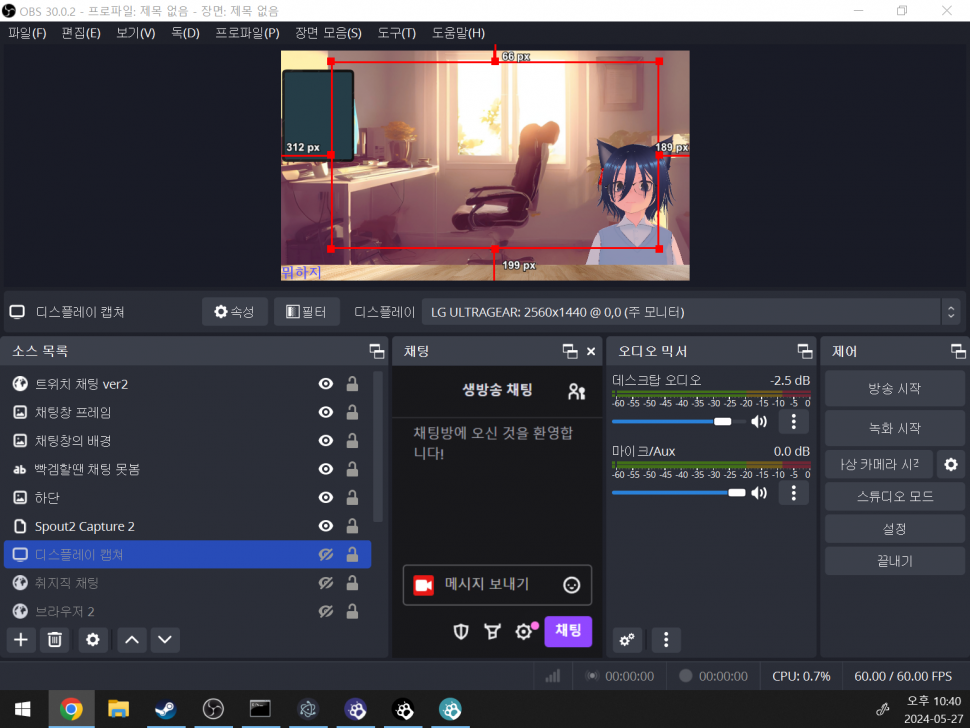The height and width of the screenshot is (728, 970).
Task: Open advanced audio properties gears icon
Action: click(x=627, y=640)
